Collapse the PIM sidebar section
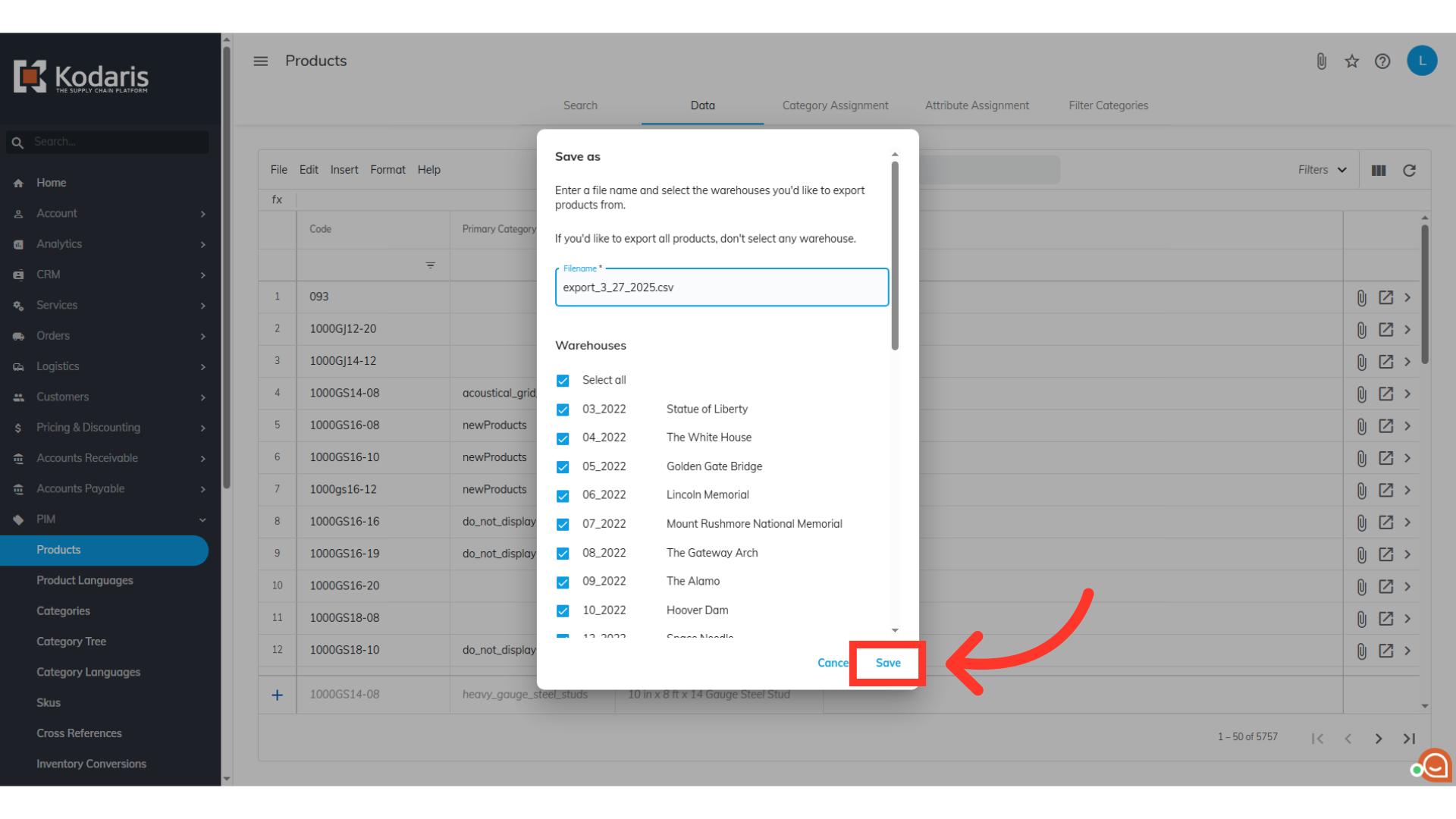 click(202, 519)
